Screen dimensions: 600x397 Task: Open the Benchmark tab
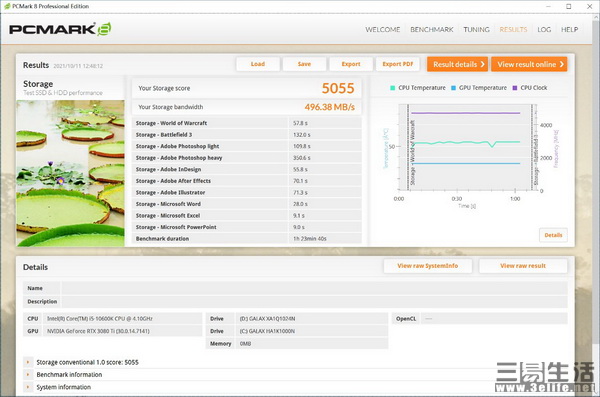[x=432, y=29]
